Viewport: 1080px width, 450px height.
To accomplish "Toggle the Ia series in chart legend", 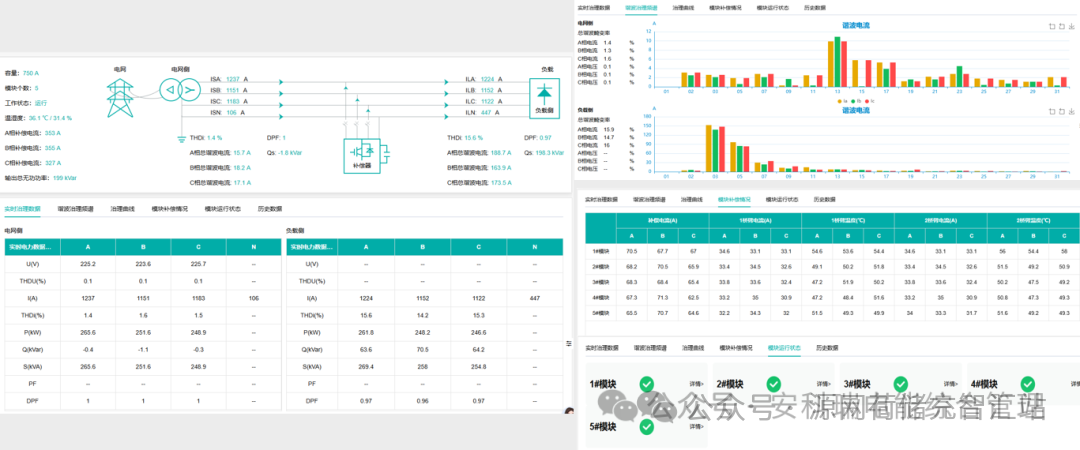I will (x=842, y=101).
